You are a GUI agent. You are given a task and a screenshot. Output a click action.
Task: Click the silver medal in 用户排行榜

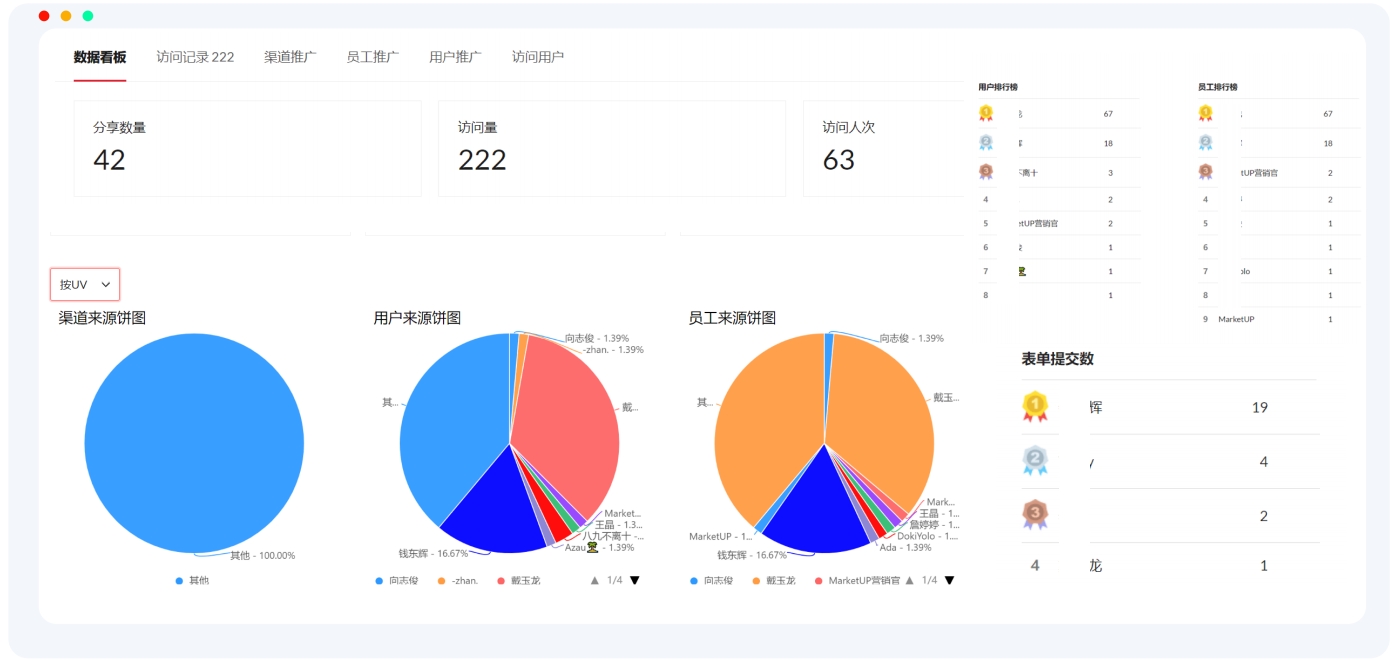pyautogui.click(x=985, y=143)
